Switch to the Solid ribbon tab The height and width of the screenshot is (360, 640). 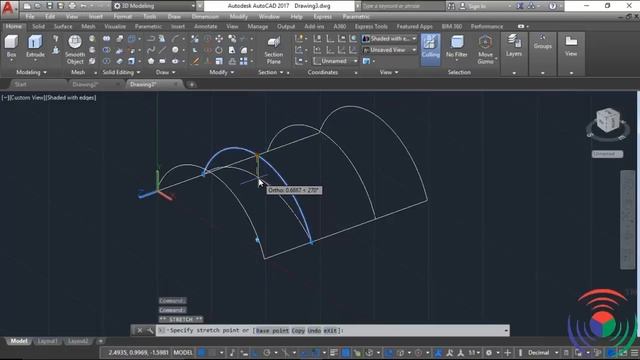point(38,27)
